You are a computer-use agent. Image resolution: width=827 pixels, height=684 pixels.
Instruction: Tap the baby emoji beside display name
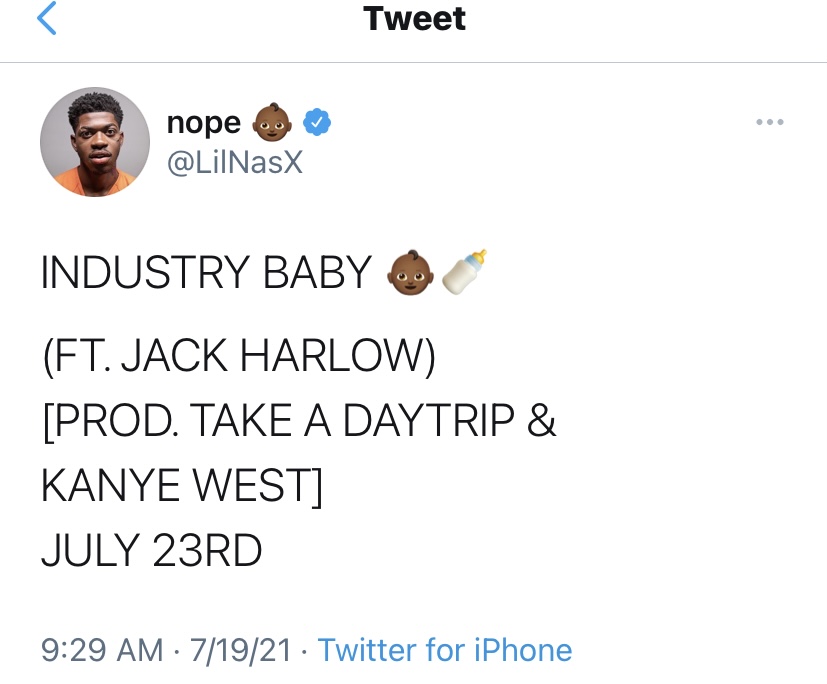pos(272,122)
